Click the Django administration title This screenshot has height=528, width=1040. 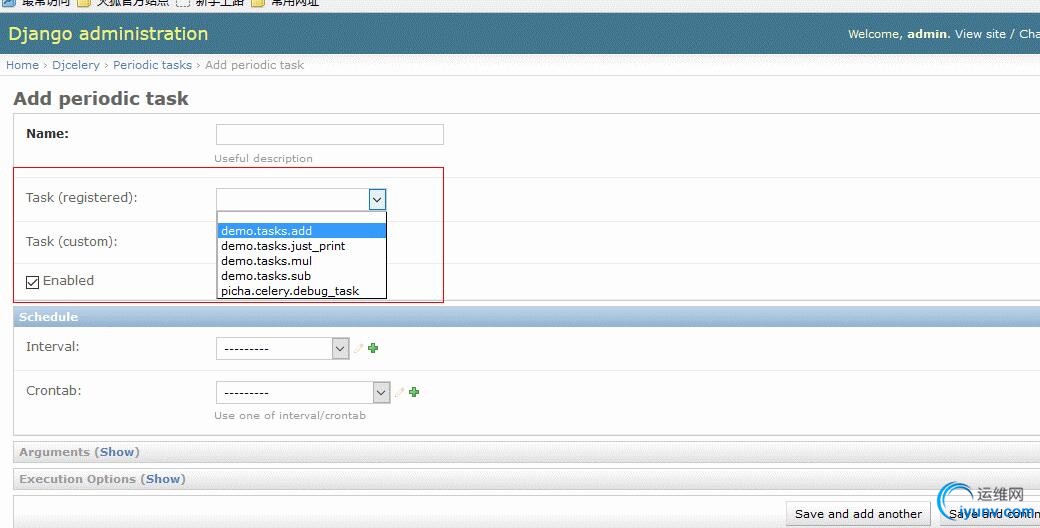pyautogui.click(x=108, y=34)
